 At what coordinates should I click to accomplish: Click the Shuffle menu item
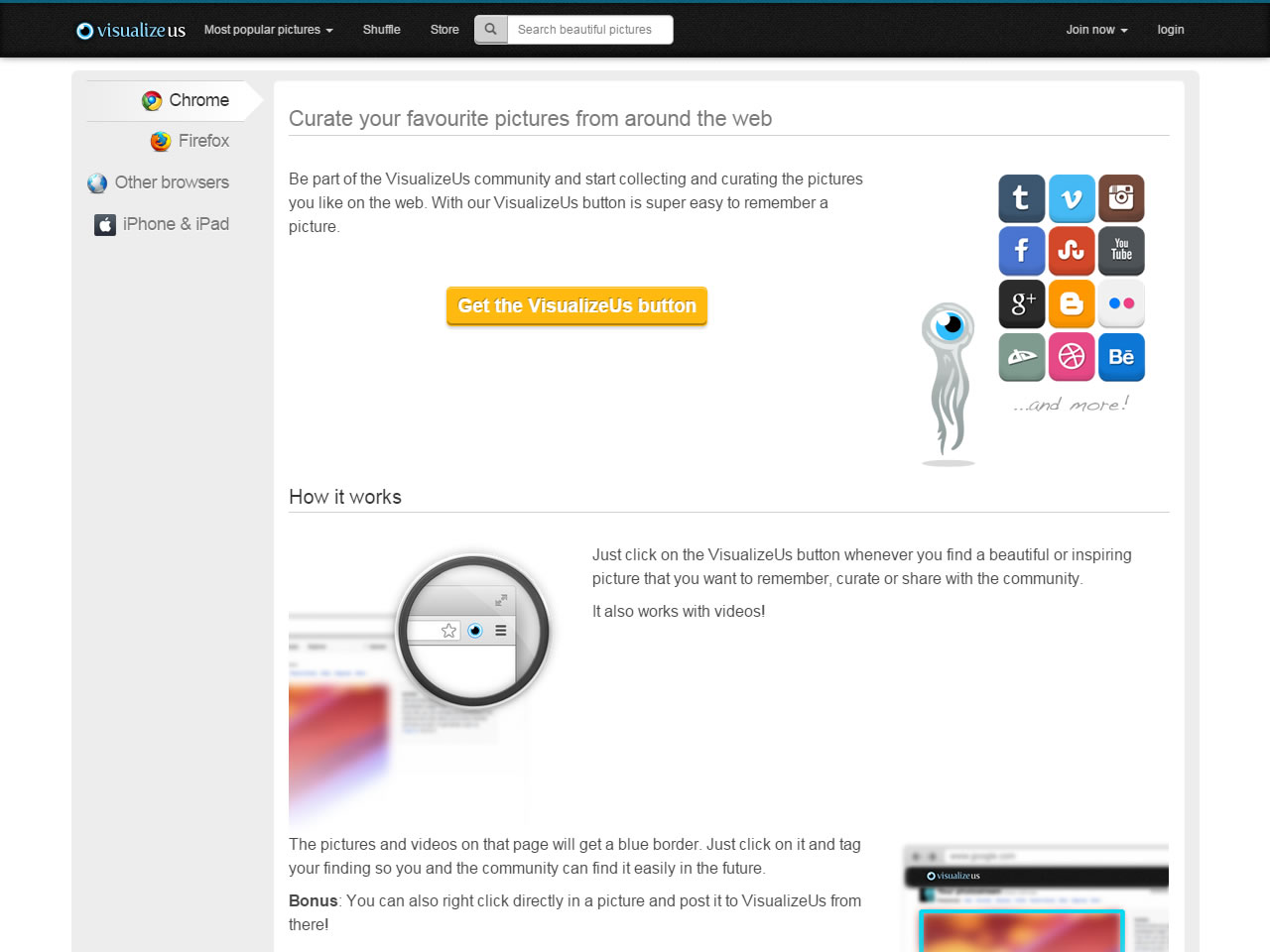click(x=381, y=30)
